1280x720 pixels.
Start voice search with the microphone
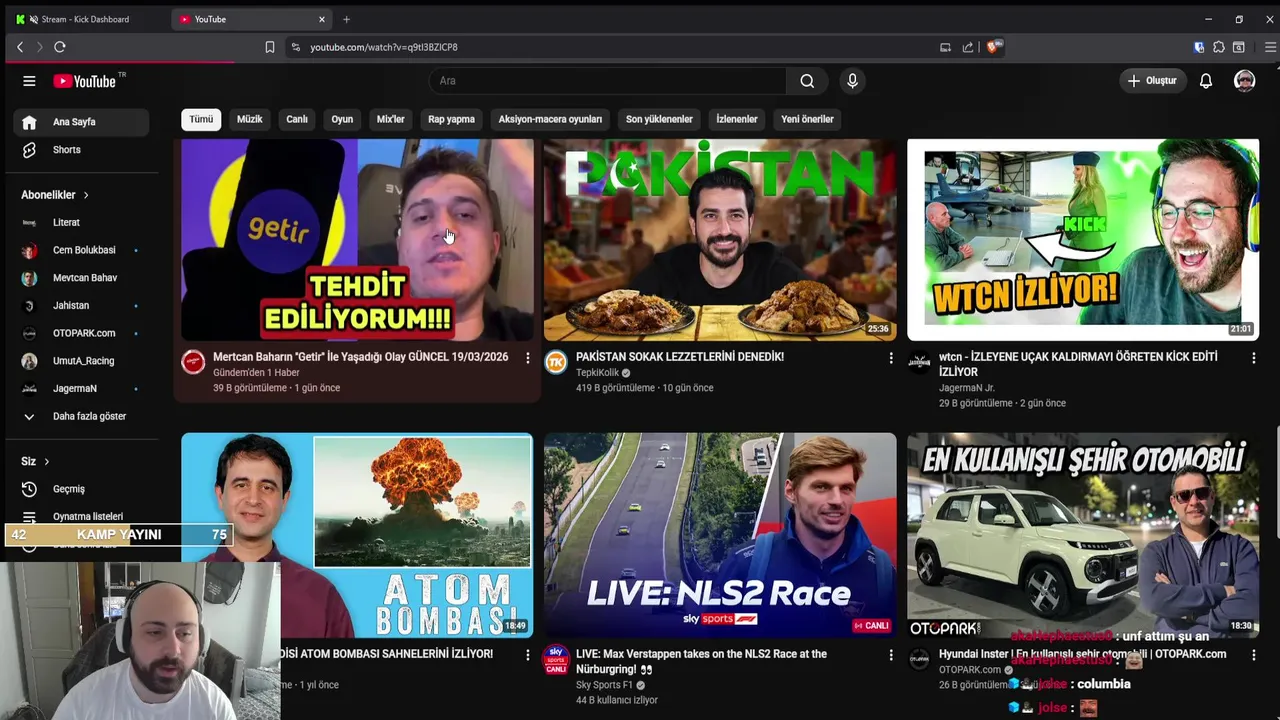pyautogui.click(x=852, y=81)
